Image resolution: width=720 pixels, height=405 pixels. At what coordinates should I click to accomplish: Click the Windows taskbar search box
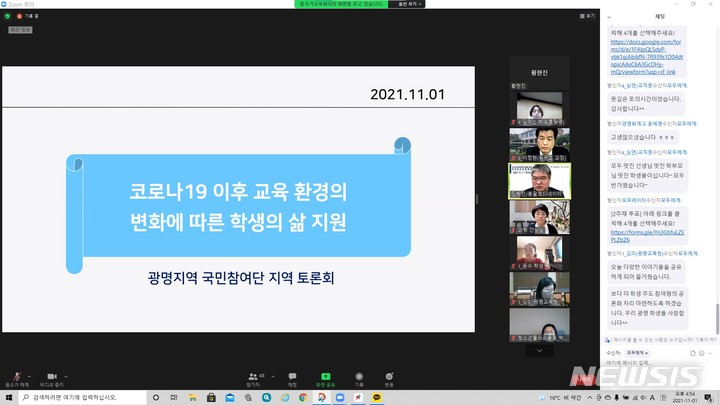coord(82,398)
